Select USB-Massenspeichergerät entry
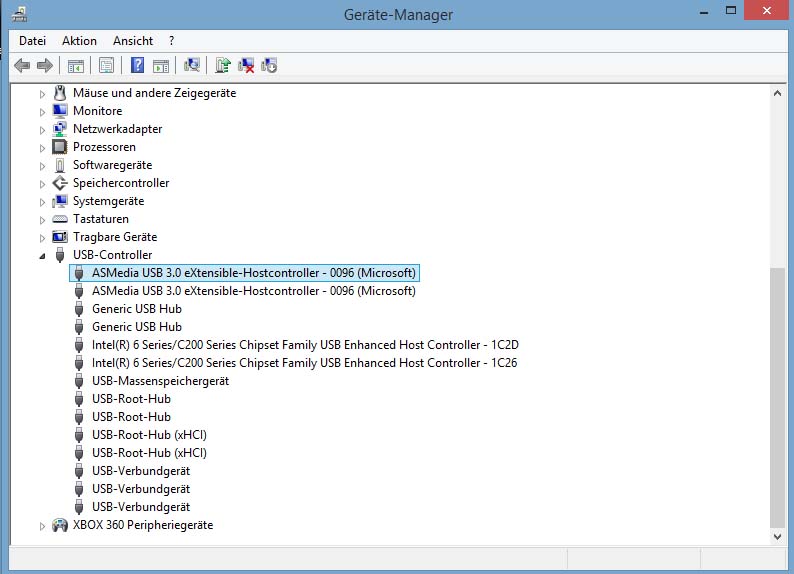794x574 pixels. (160, 381)
